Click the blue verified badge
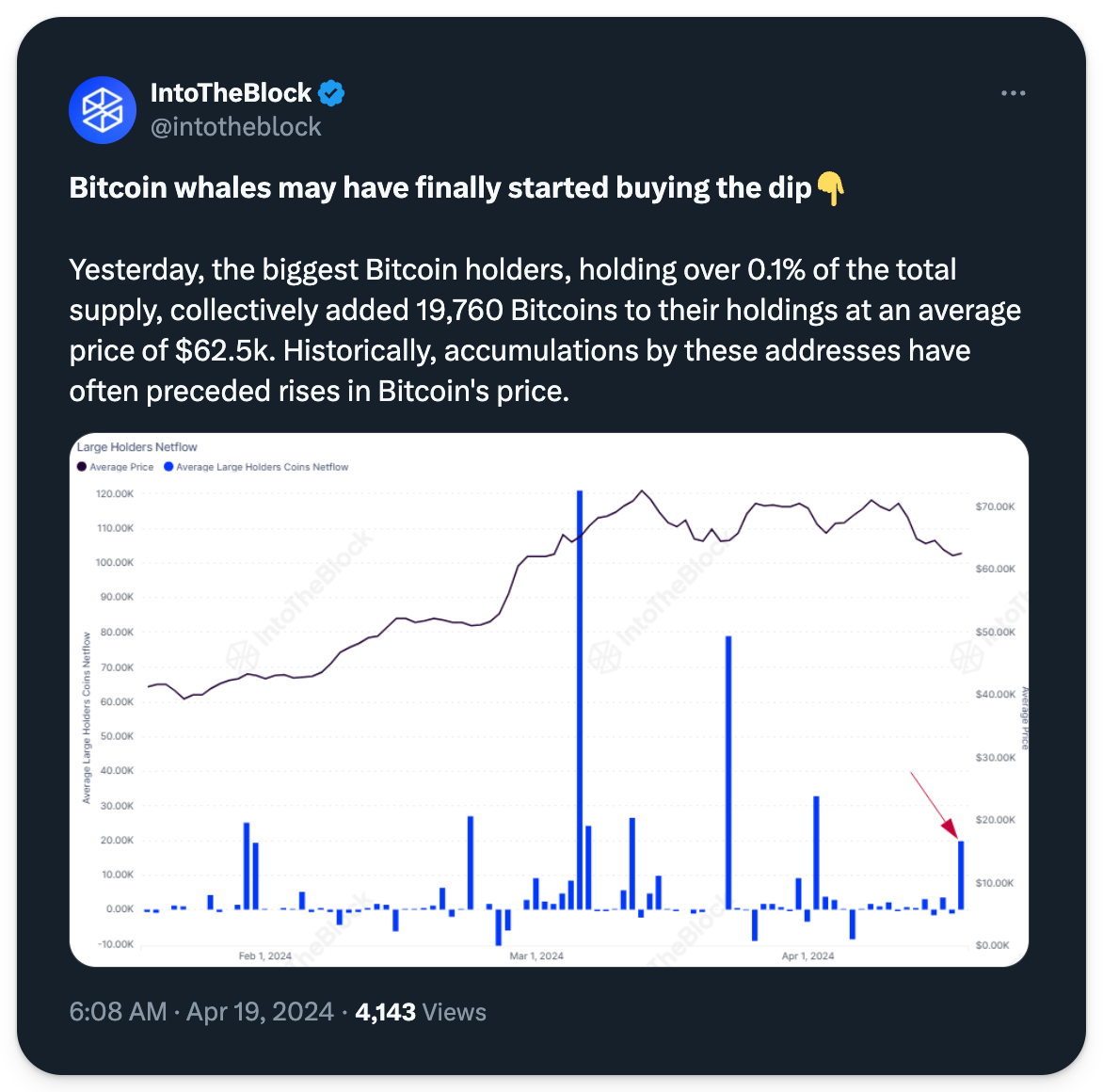 (x=331, y=93)
